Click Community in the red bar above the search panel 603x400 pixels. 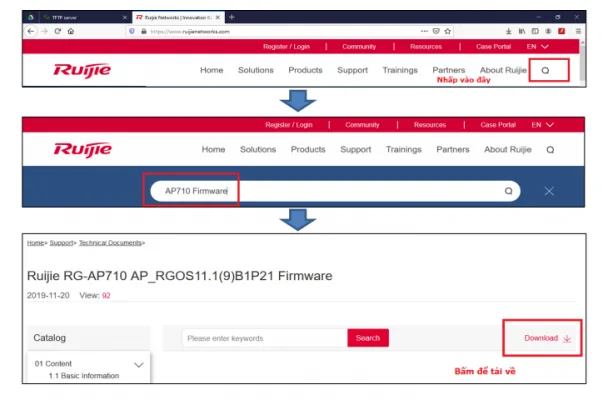coord(362,125)
